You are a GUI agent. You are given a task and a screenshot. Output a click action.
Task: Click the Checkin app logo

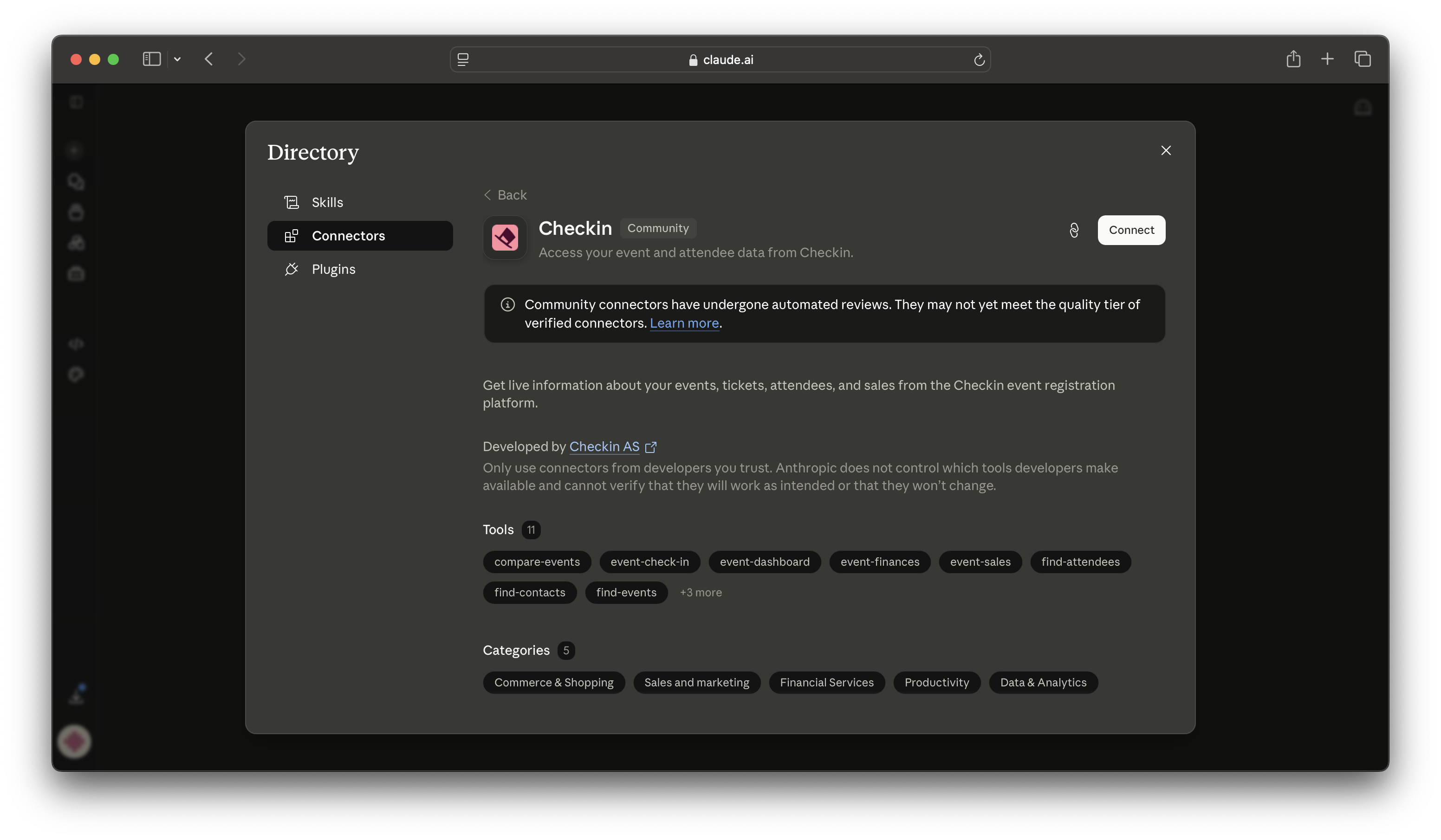tap(505, 237)
